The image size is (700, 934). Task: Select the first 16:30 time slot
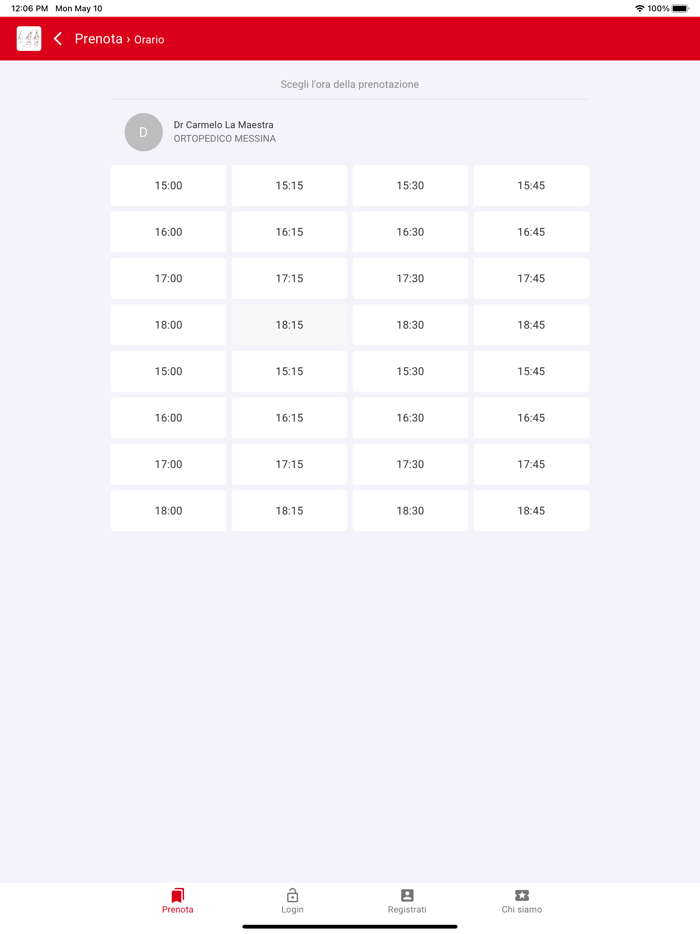410,232
